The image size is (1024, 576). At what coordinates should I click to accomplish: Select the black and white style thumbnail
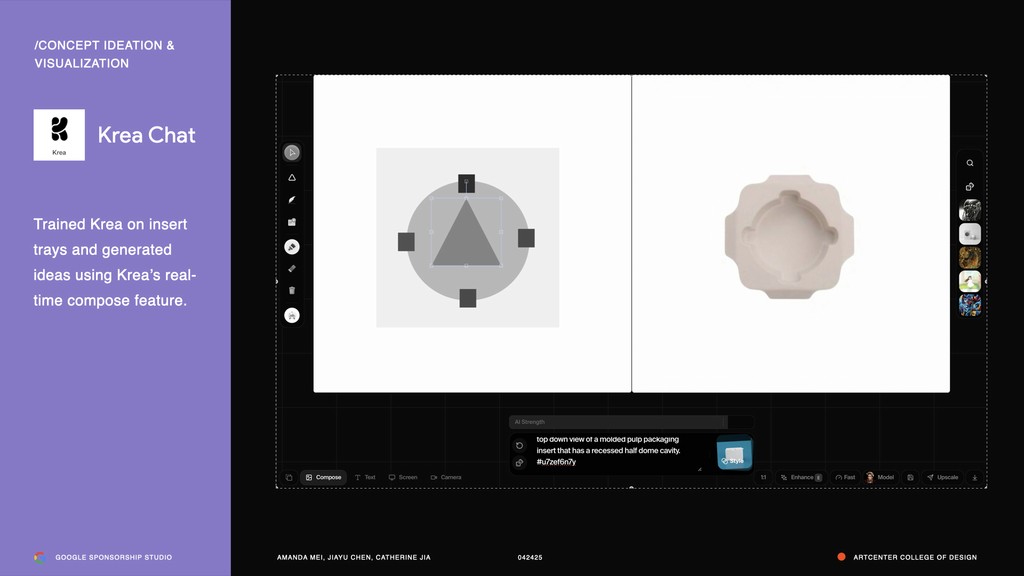970,210
